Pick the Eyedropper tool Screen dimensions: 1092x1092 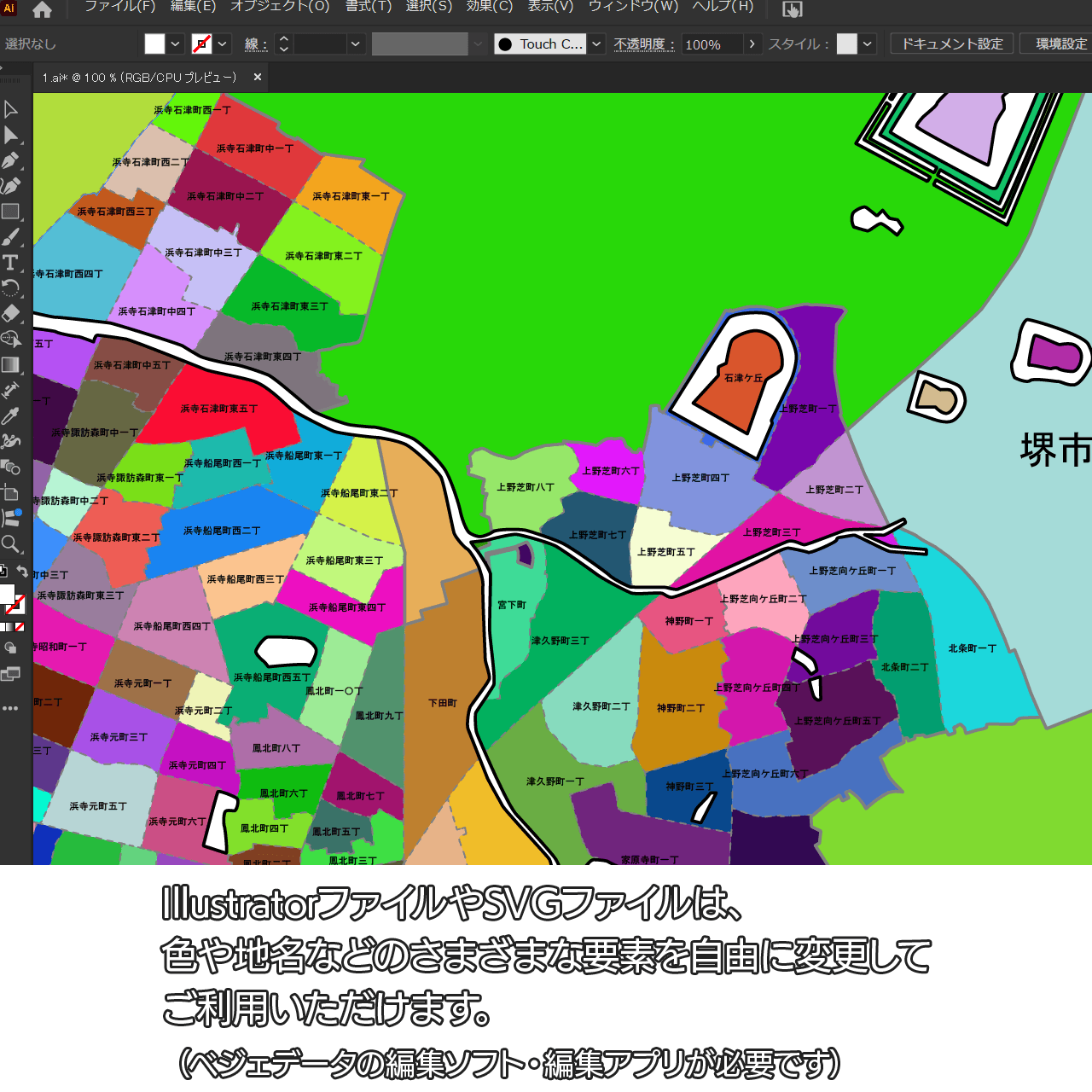11,416
